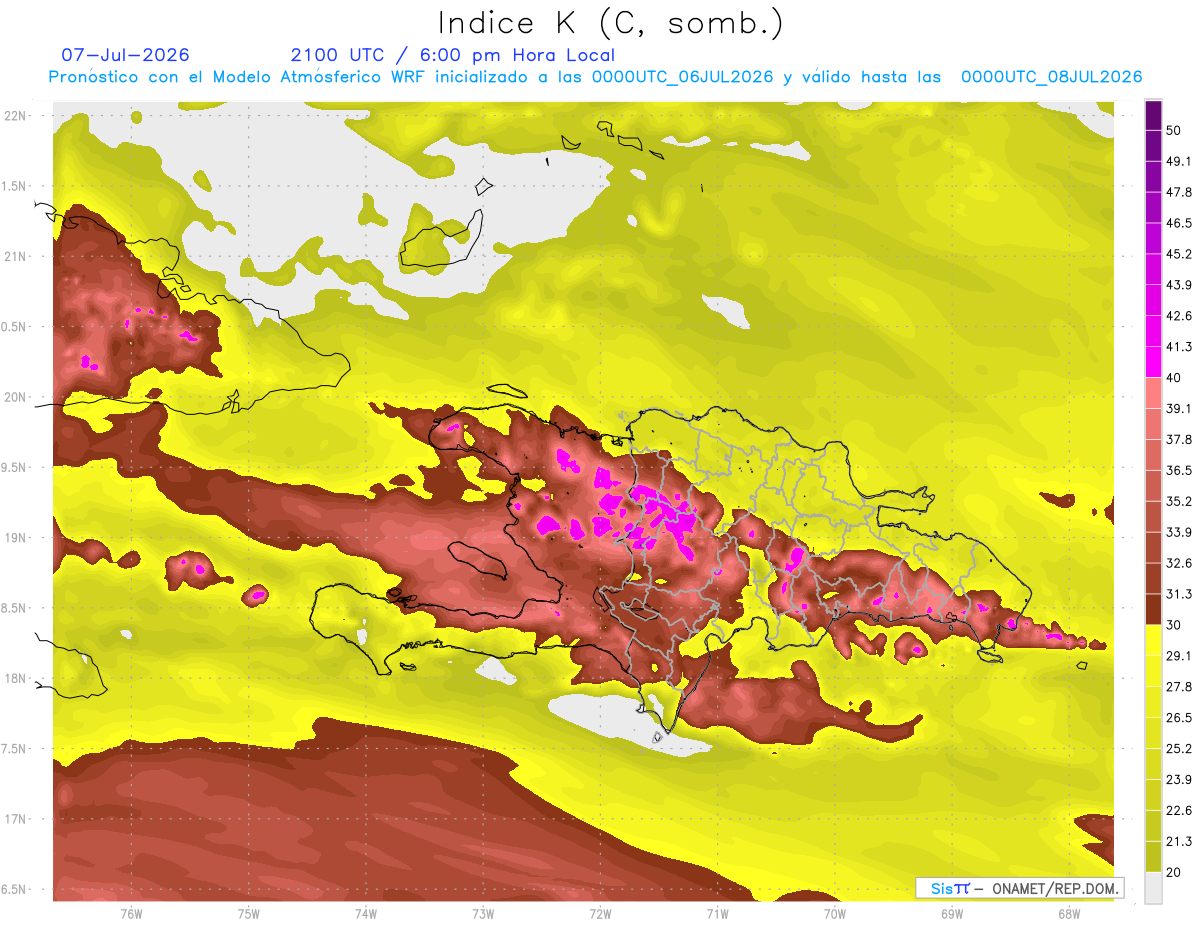Click the "25.2" value on the color scale

point(1179,748)
